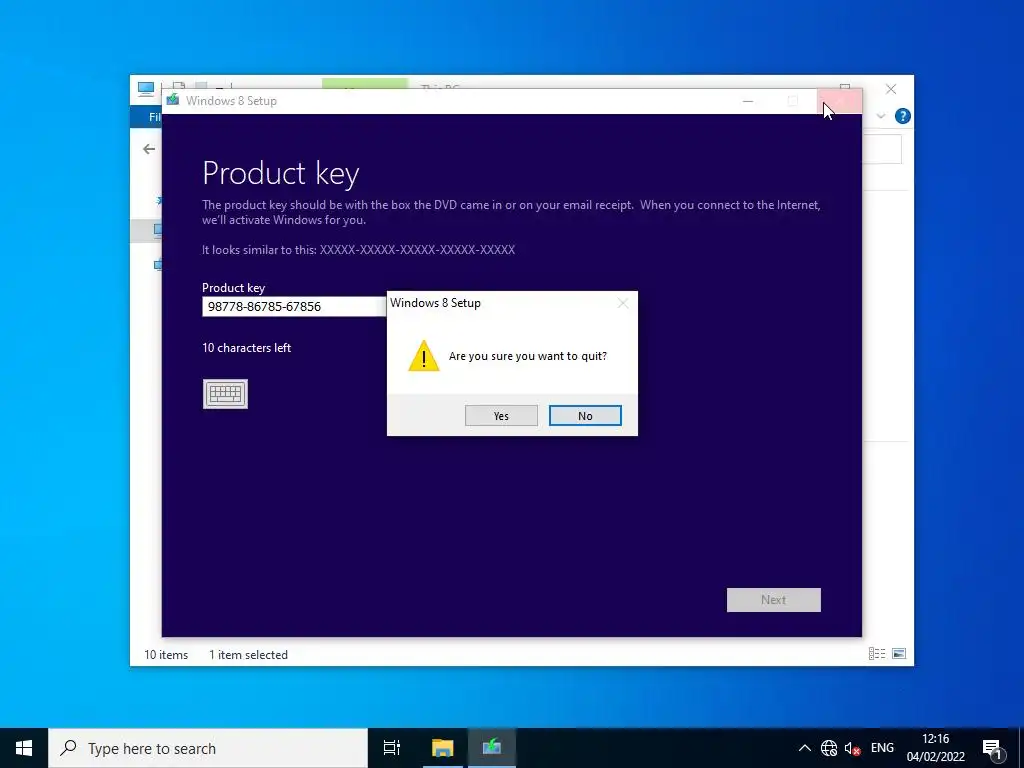This screenshot has height=768, width=1024.
Task: Click '1 item selected' in status bar
Action: [248, 654]
